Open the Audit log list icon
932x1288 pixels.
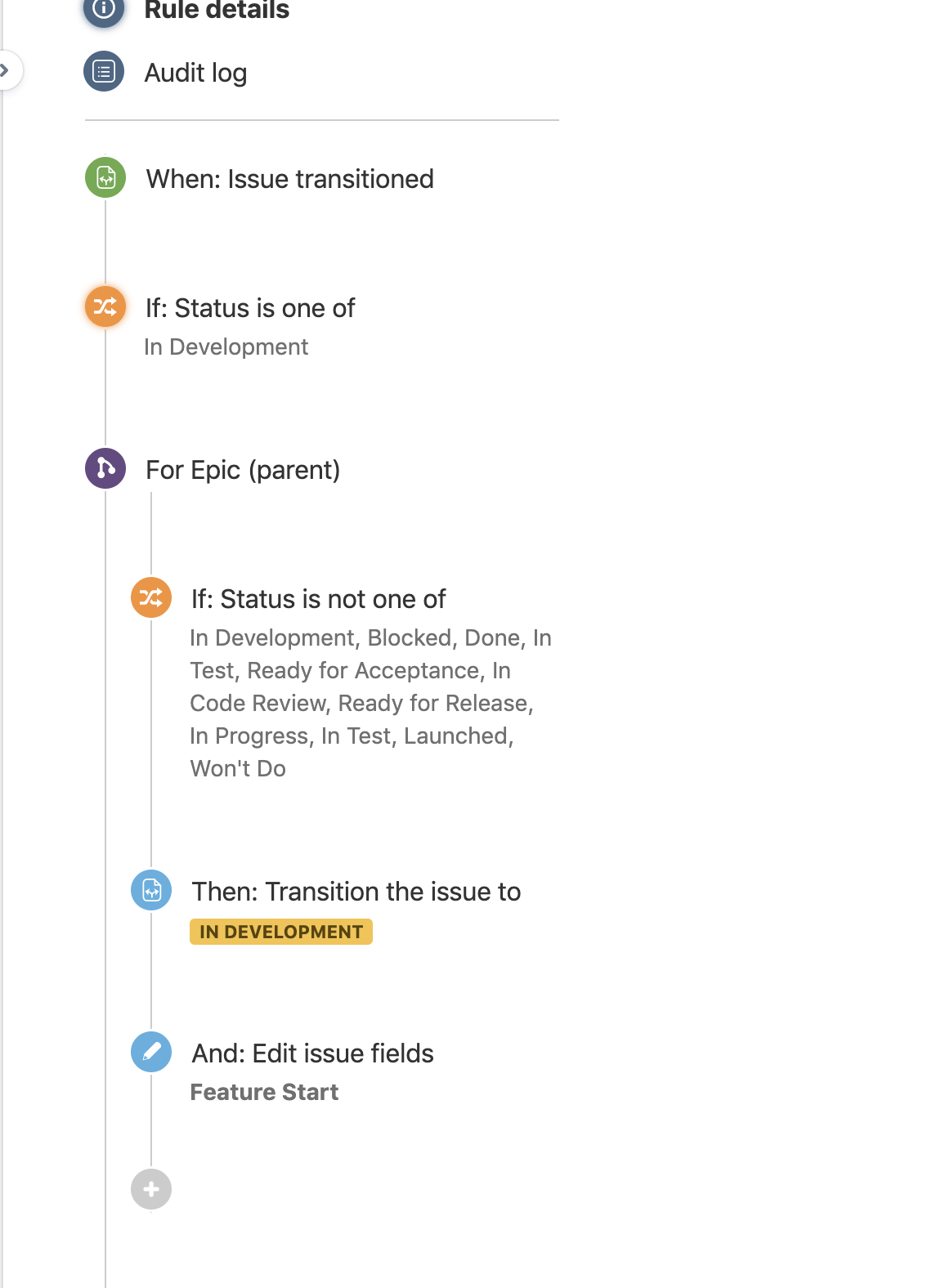click(104, 72)
